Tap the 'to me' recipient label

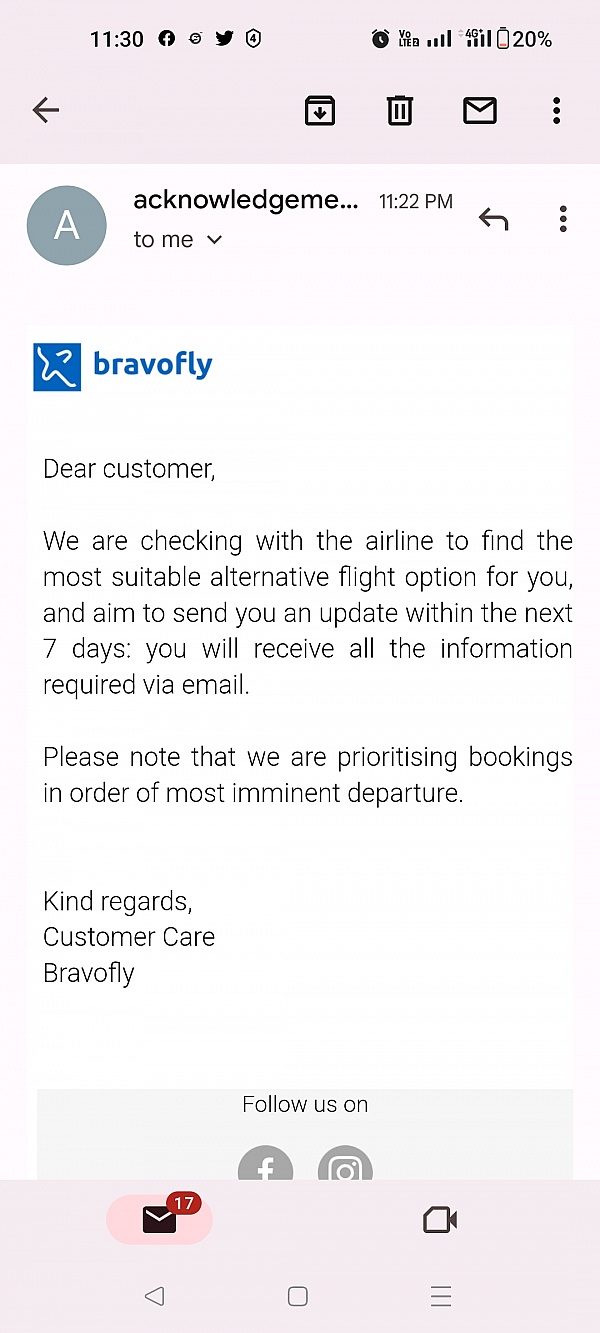(x=164, y=240)
